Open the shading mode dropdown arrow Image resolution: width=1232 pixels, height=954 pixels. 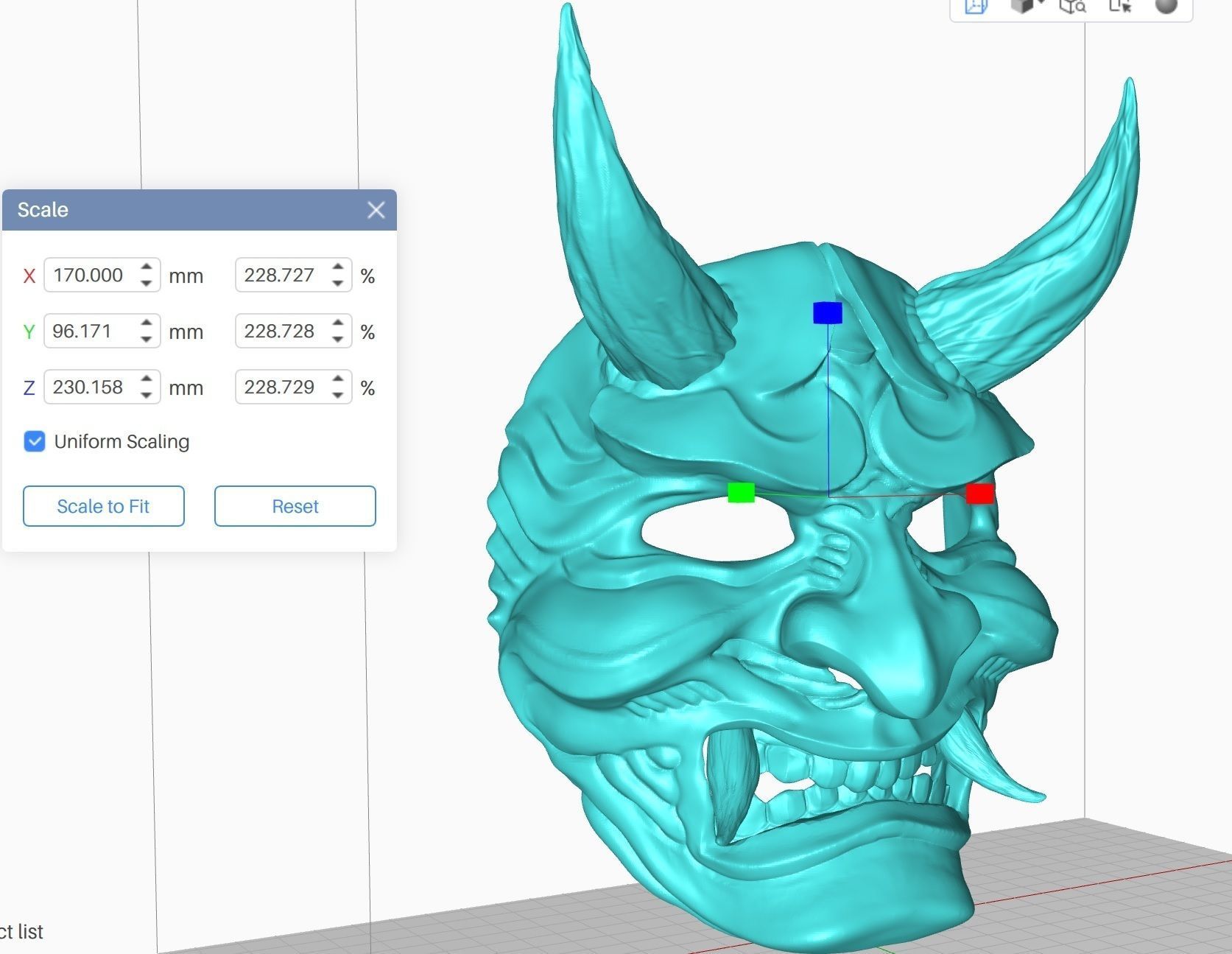[1042, 4]
